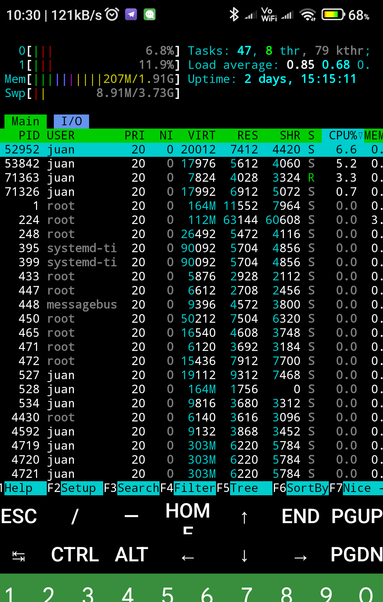
Task: Open F6 SortBy menu
Action: coord(300,488)
